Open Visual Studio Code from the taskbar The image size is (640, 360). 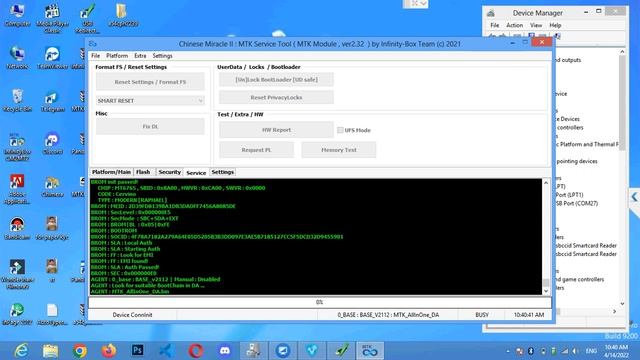click(166, 351)
